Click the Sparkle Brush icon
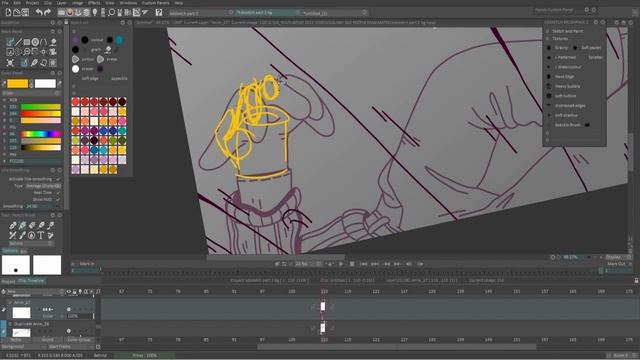This screenshot has height=360, width=640. click(588, 125)
